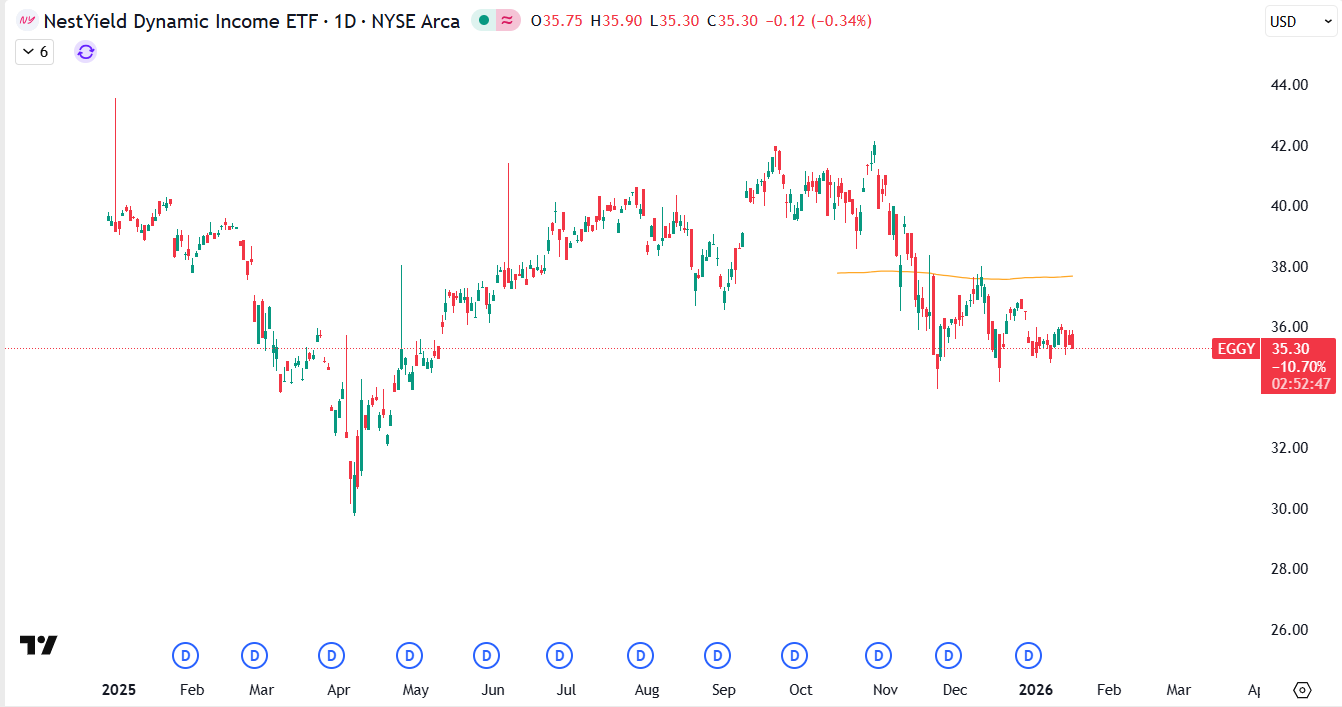Click the 42.00 price axis label
Viewport: 1342px width, 707px height.
[x=1289, y=146]
